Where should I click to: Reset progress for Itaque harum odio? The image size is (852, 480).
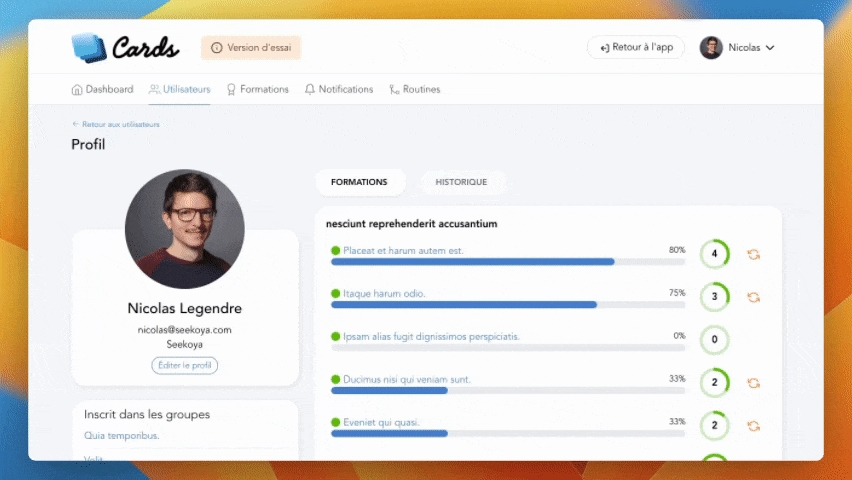click(x=754, y=297)
